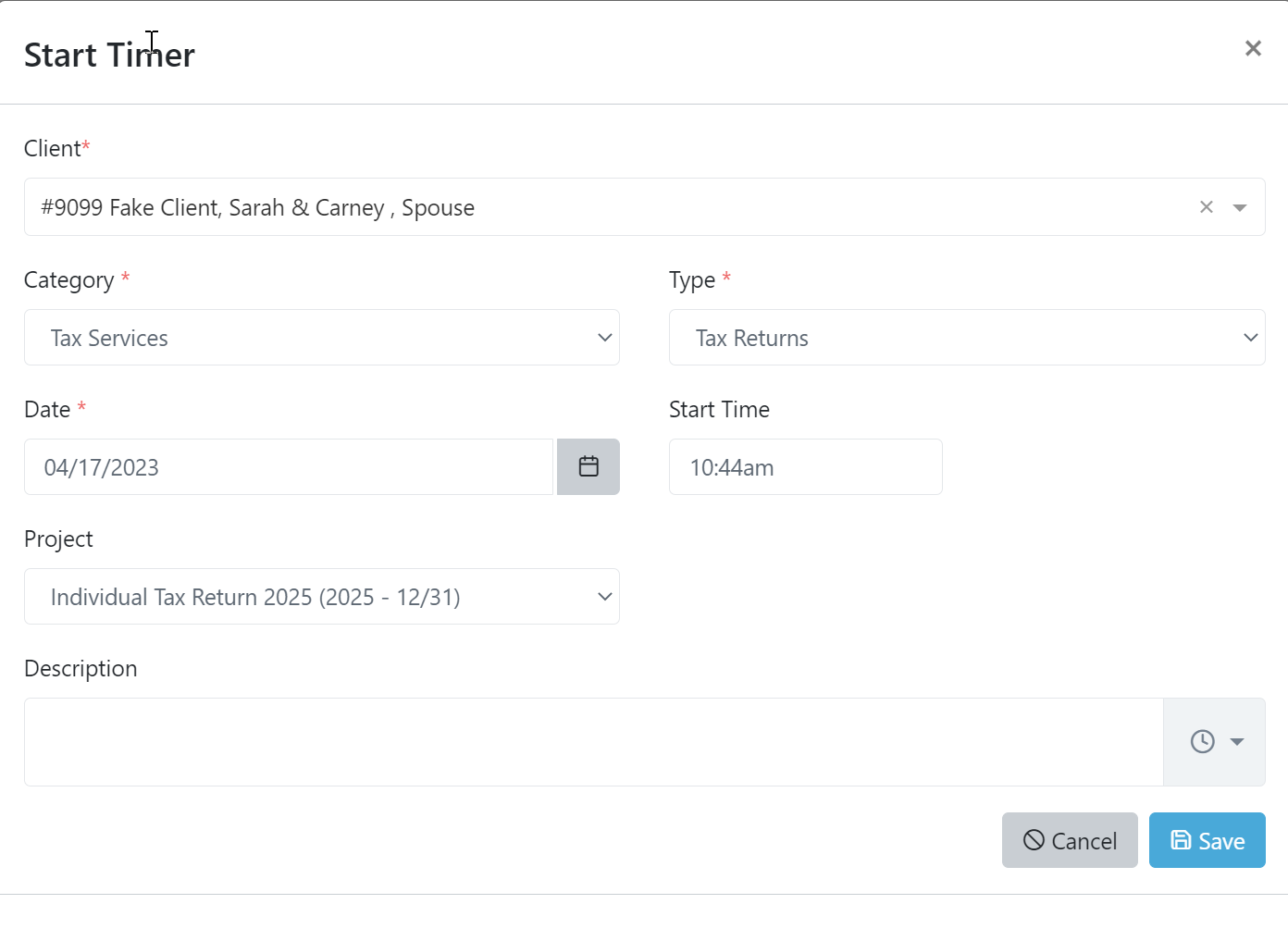Save the new timer entry
The width and height of the screenshot is (1288, 941).
tap(1207, 840)
